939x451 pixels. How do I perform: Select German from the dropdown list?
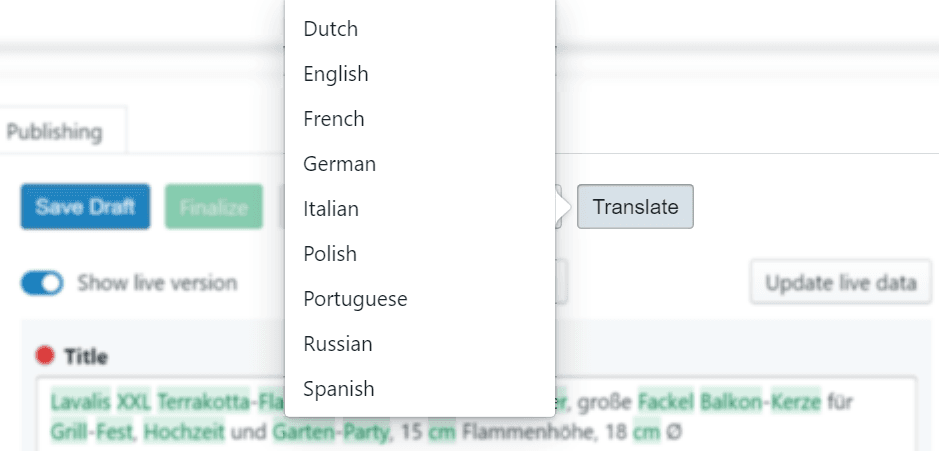[x=340, y=164]
